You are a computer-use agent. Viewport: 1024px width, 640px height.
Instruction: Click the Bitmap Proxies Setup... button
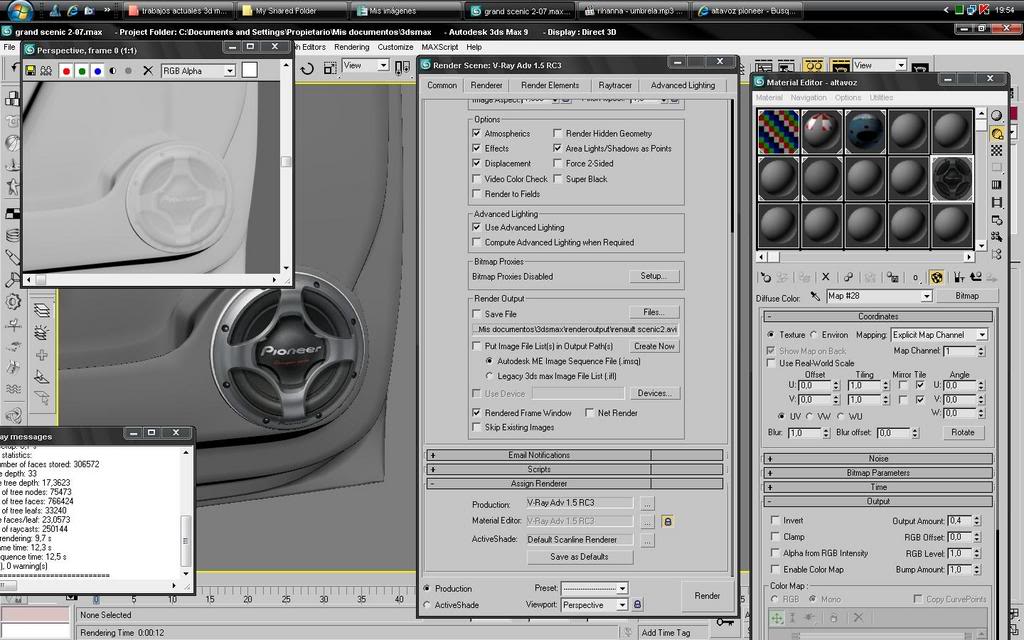(x=654, y=276)
